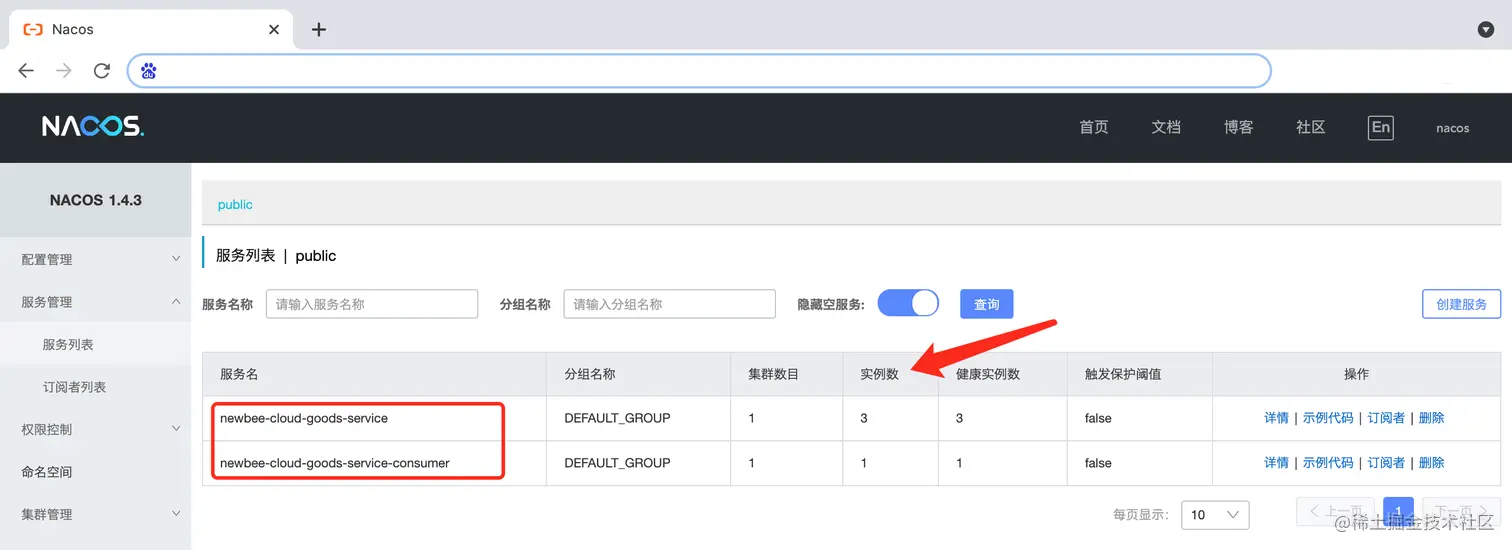Image resolution: width=1512 pixels, height=550 pixels.
Task: Click NACOS 1.4.3 version label
Action: point(96,200)
